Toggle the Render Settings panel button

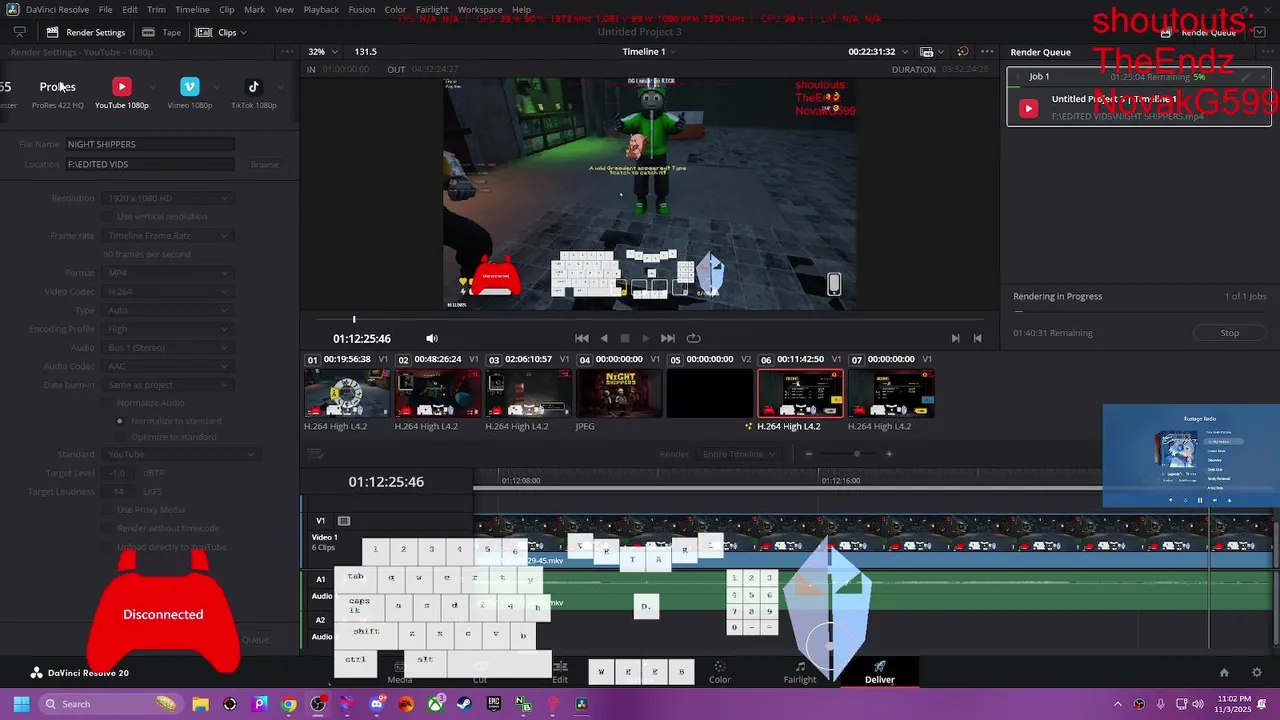point(86,32)
